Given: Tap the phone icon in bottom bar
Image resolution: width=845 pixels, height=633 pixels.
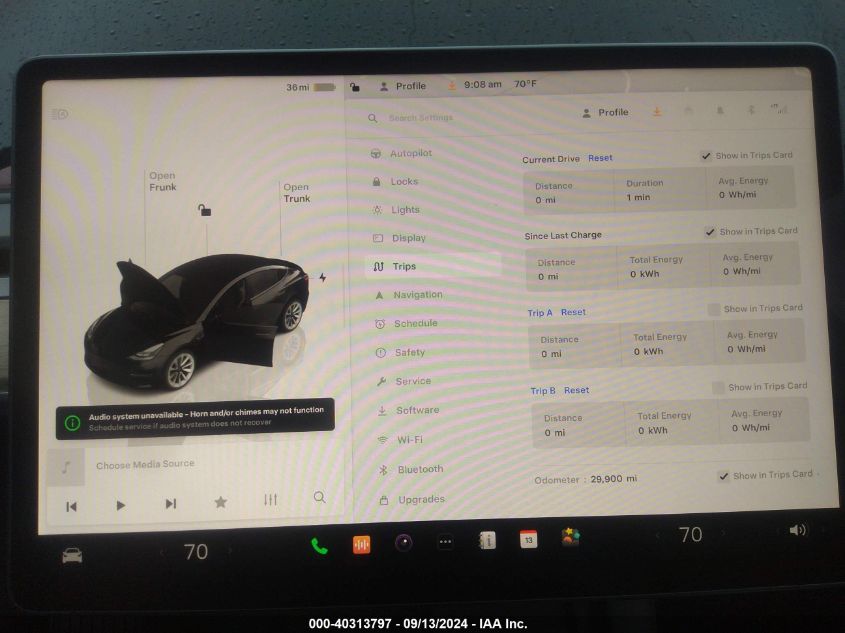Looking at the screenshot, I should click(x=319, y=546).
